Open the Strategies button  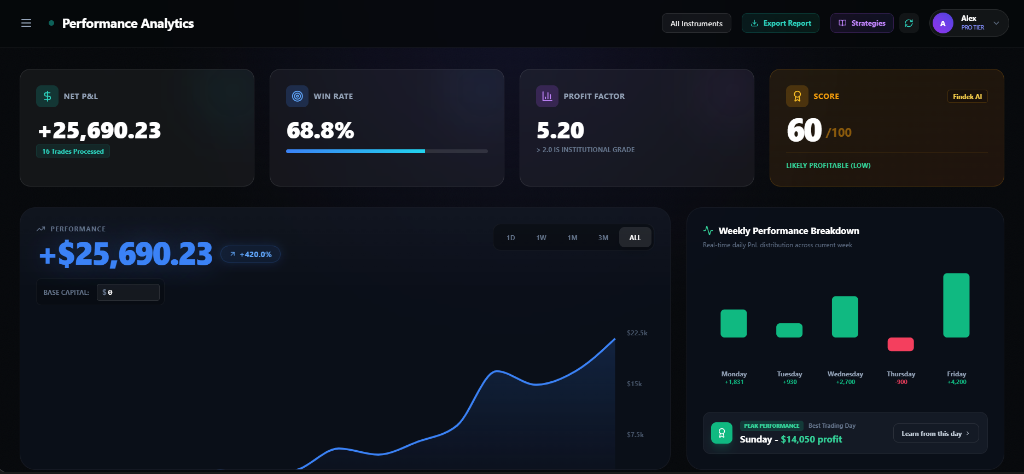pos(861,24)
